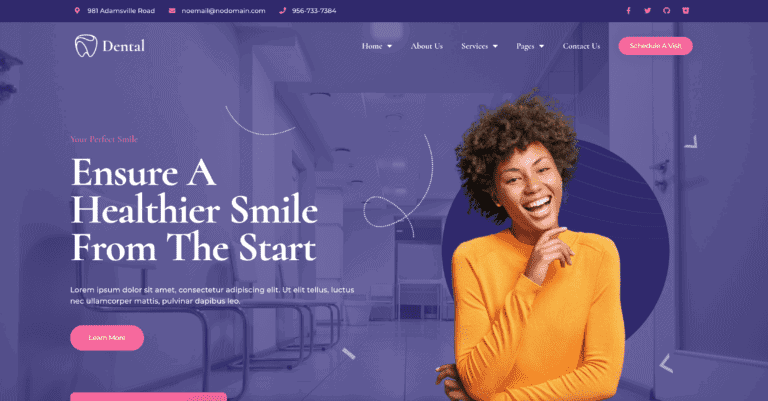Image resolution: width=768 pixels, height=401 pixels.
Task: Click the Dental tooth logo icon
Action: click(x=86, y=46)
